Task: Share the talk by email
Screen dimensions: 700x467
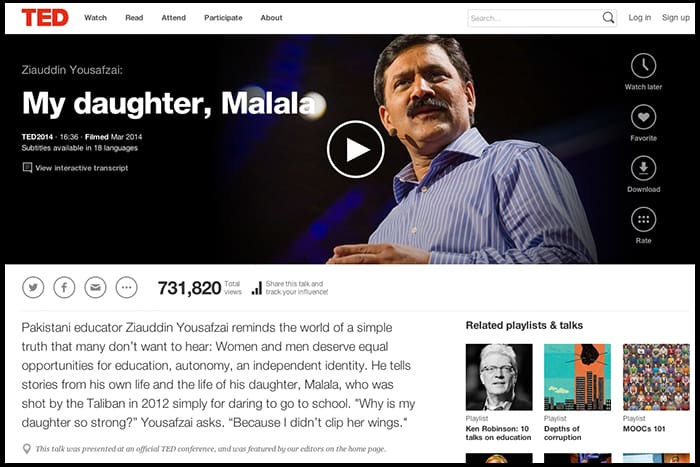Action: 96,288
